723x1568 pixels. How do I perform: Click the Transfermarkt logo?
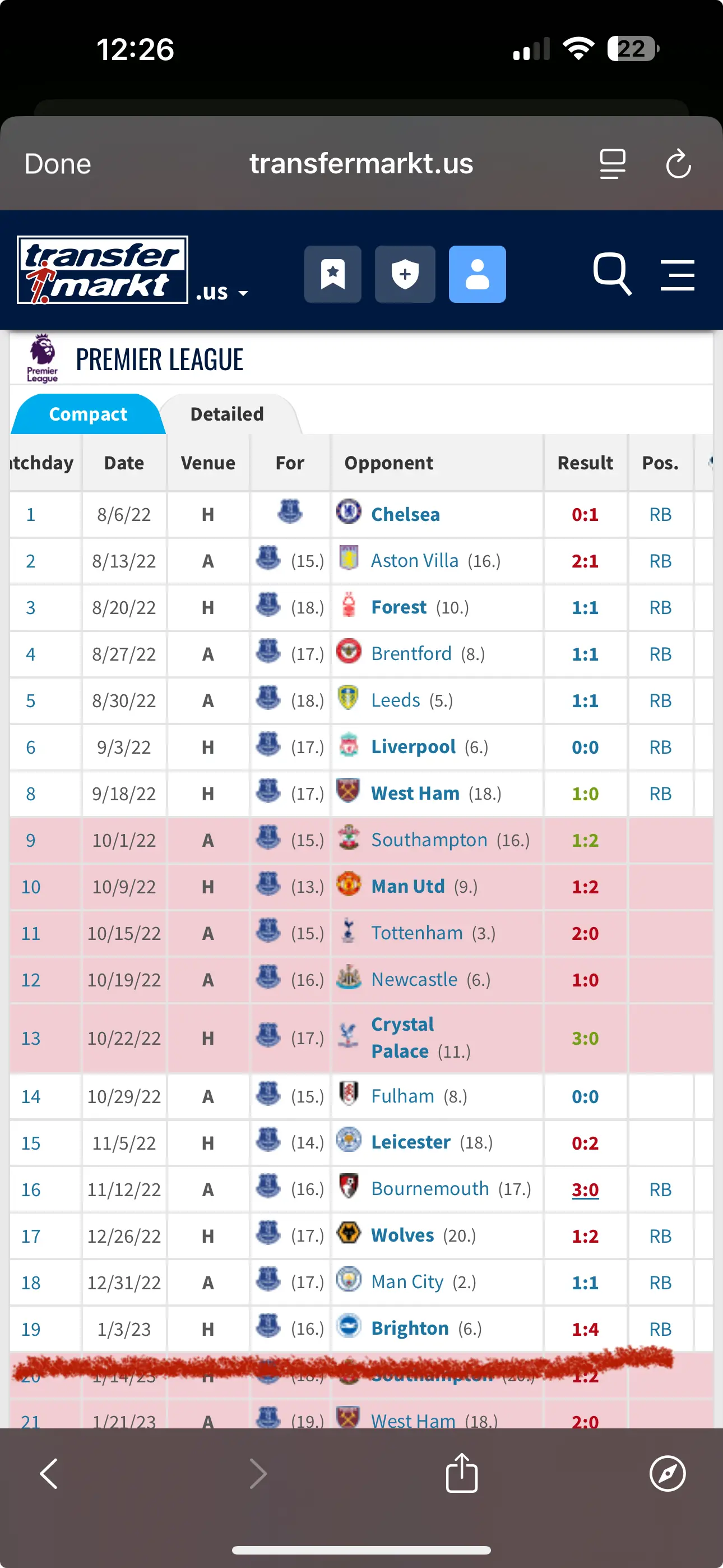(x=102, y=270)
